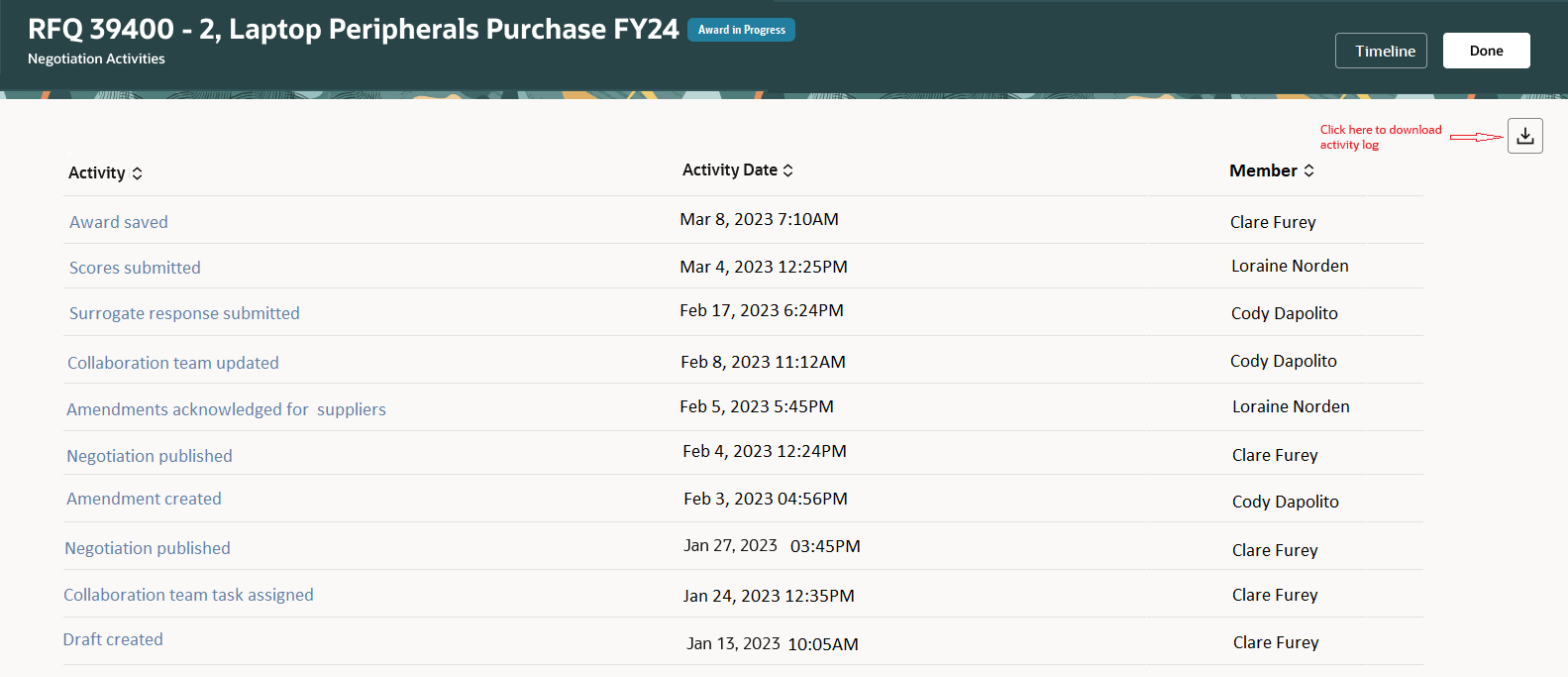Click the Activity Date header label

(730, 169)
